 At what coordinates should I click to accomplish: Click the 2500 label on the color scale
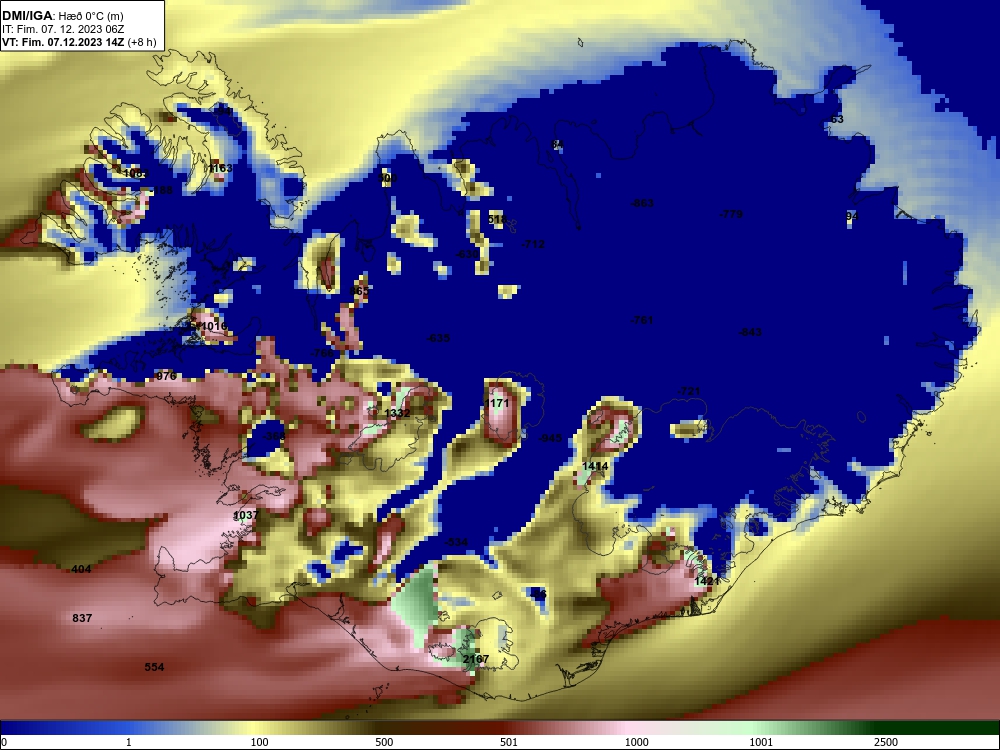(x=886, y=742)
